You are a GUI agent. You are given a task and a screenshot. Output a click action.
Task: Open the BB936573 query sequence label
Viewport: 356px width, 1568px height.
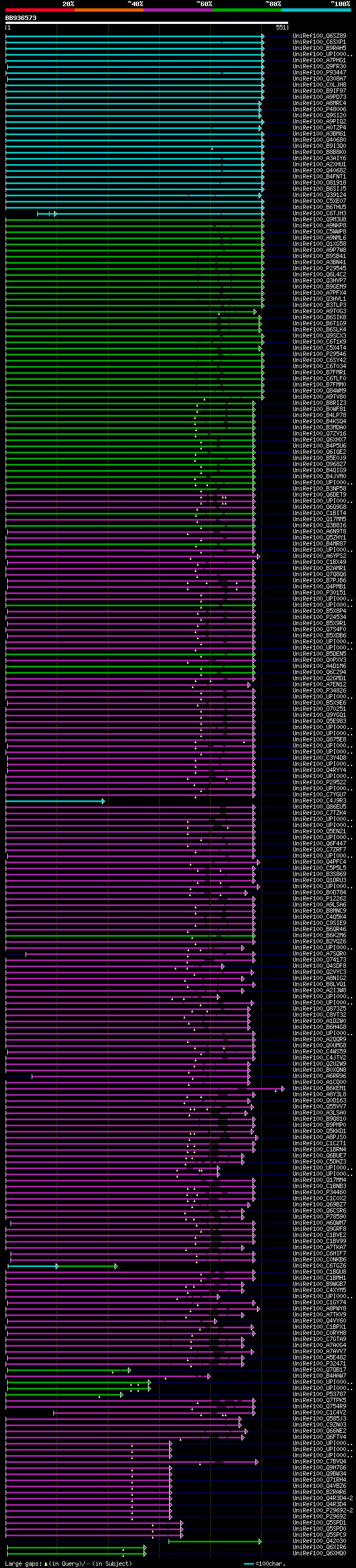(x=21, y=18)
